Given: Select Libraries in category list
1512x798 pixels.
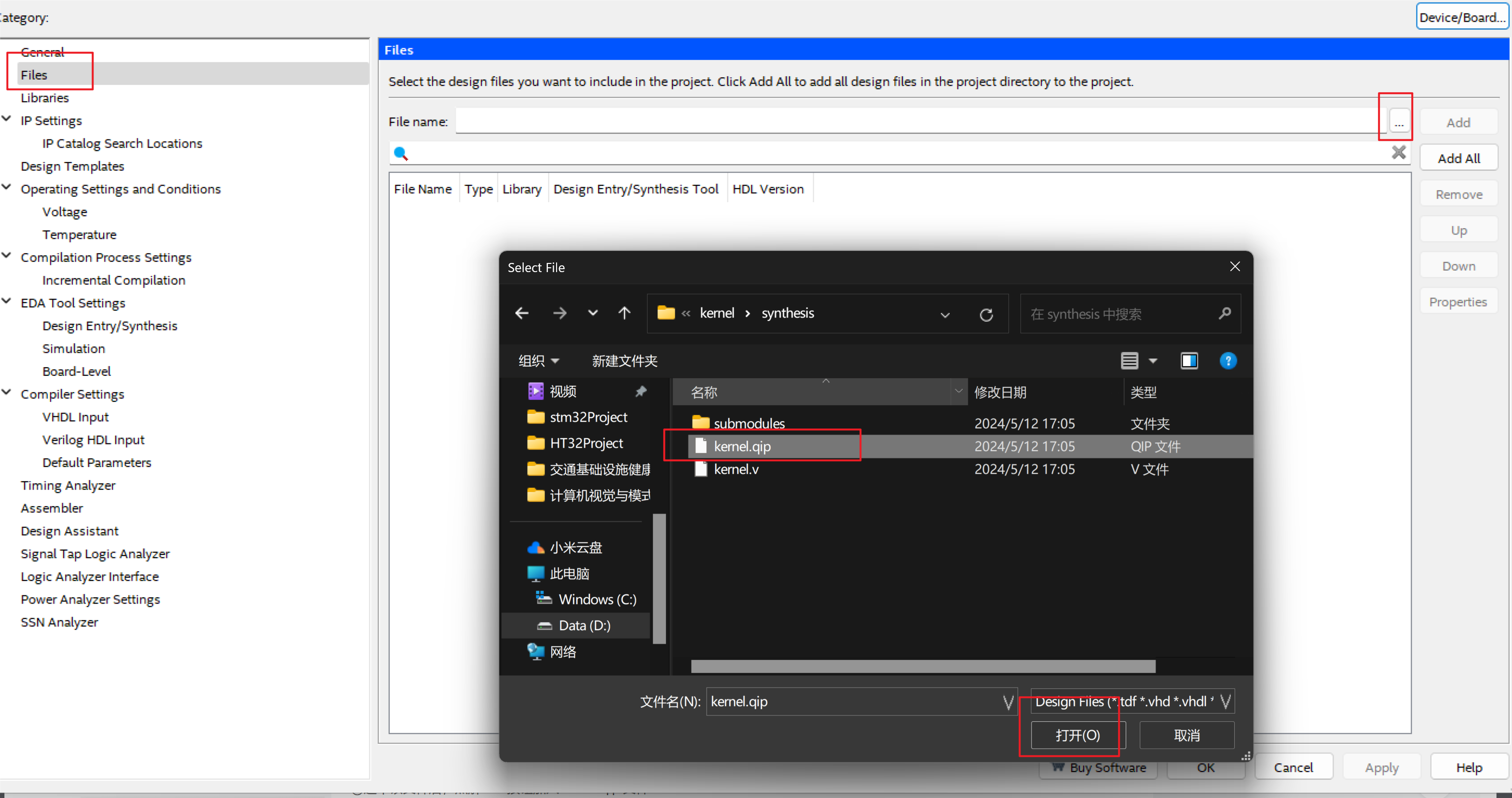Looking at the screenshot, I should tap(44, 97).
